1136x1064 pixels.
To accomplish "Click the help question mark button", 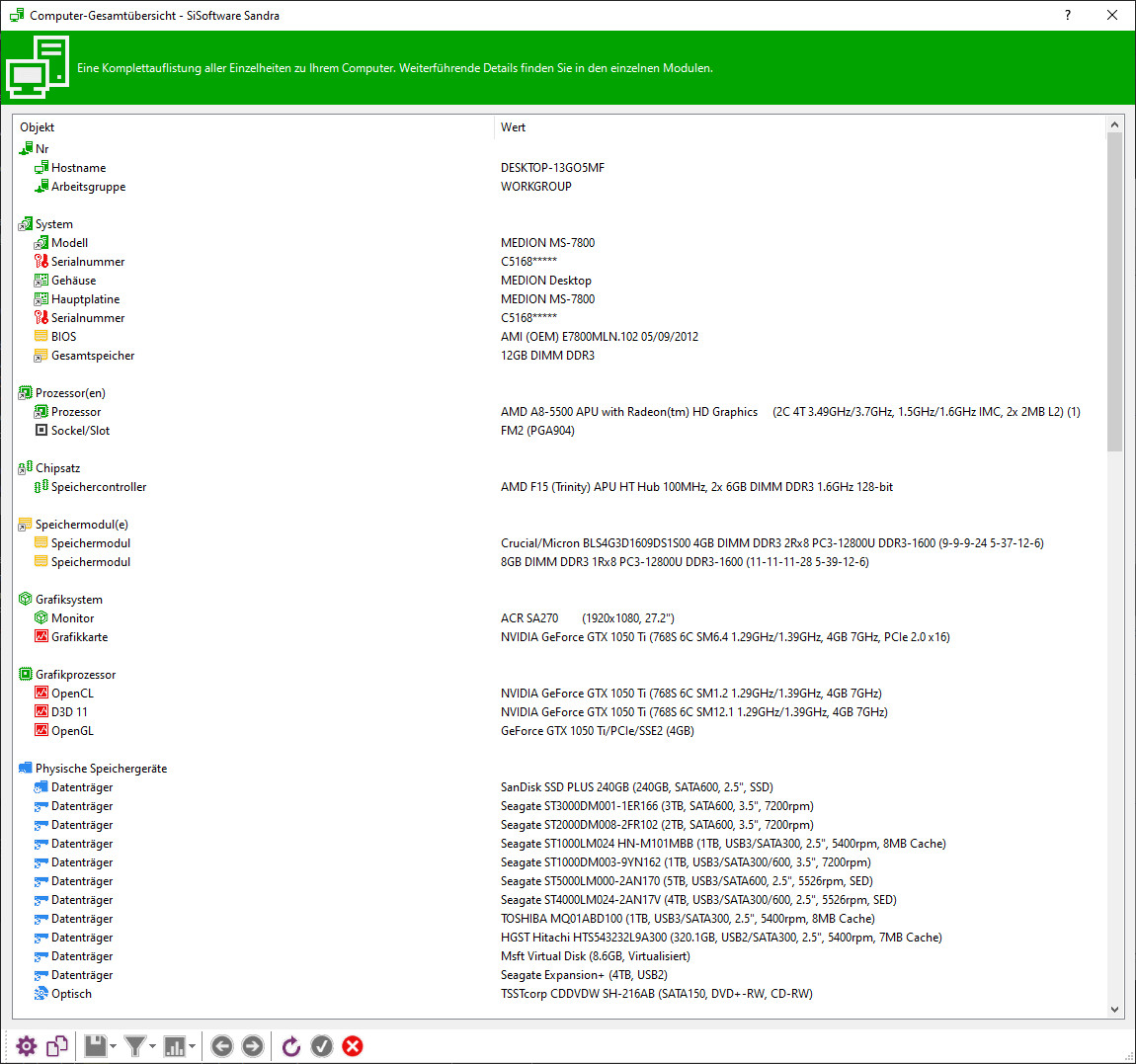I will (x=1068, y=15).
